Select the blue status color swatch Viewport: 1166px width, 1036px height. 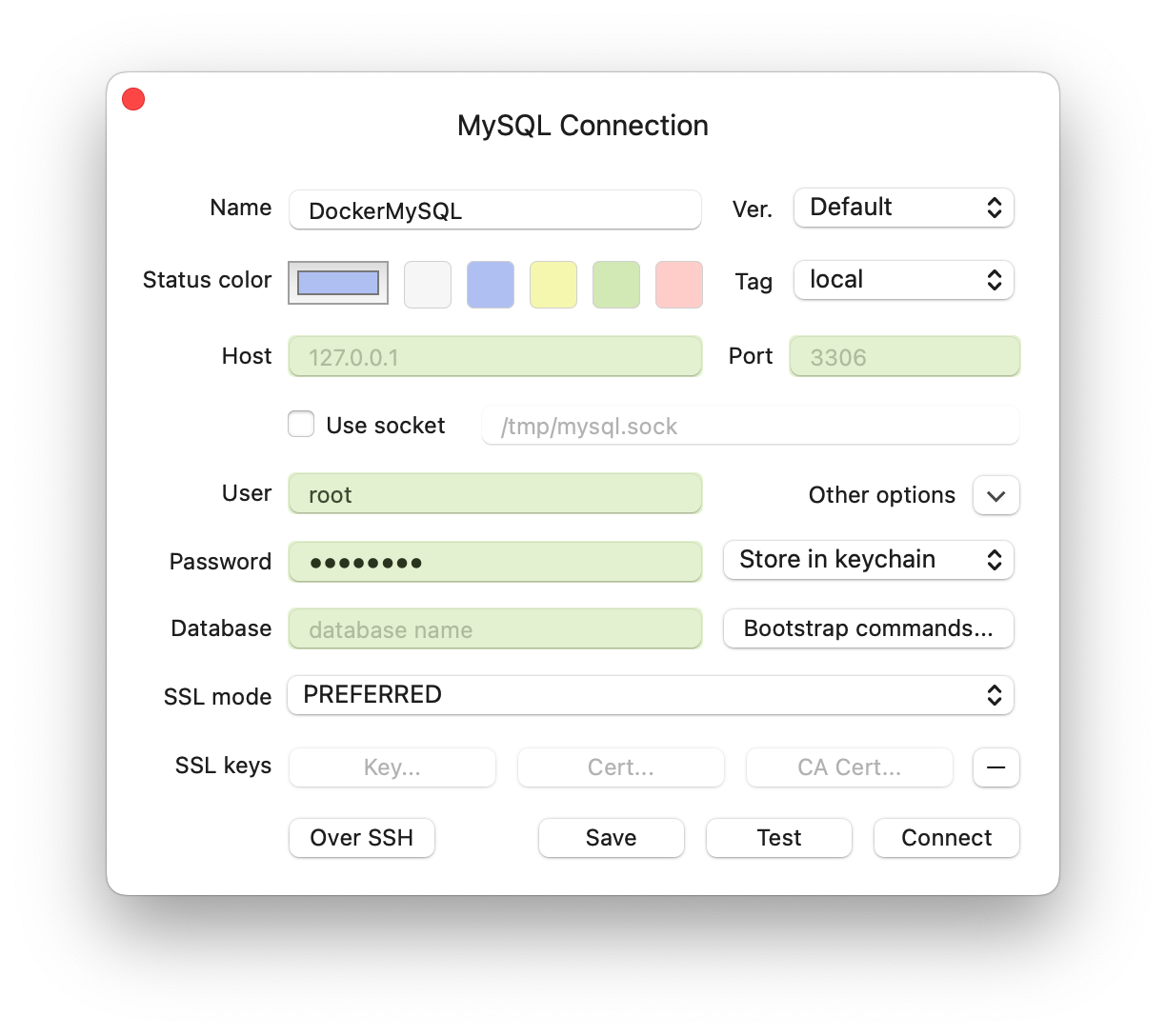pos(491,285)
